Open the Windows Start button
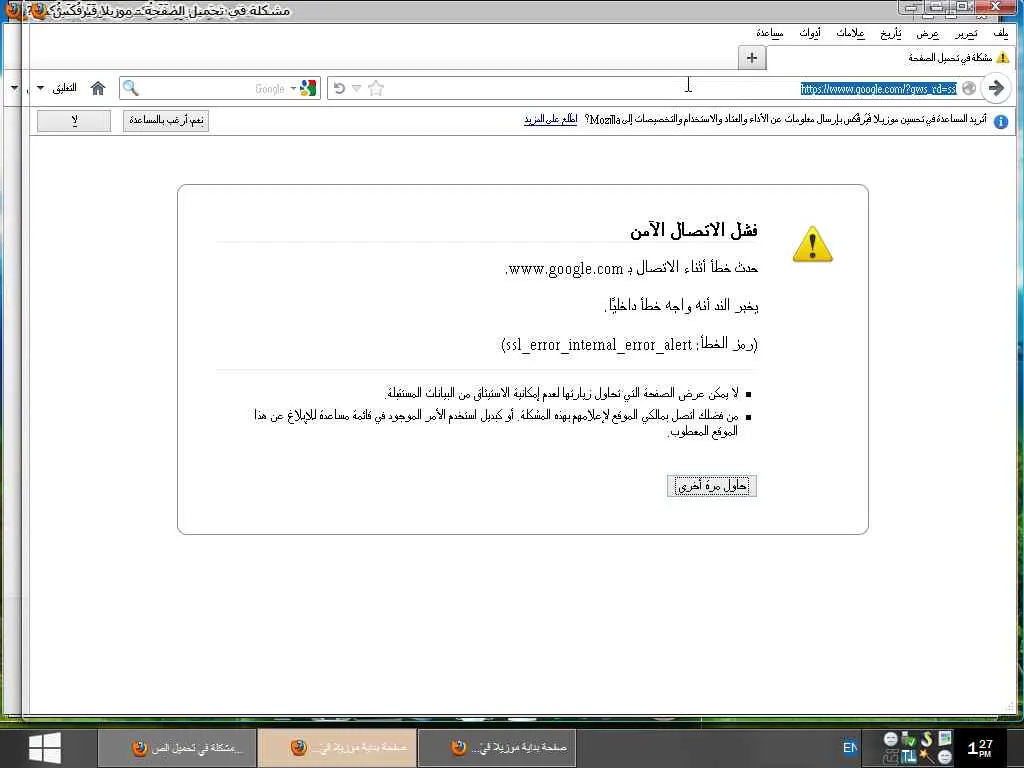The width and height of the screenshot is (1024, 768). (45, 748)
